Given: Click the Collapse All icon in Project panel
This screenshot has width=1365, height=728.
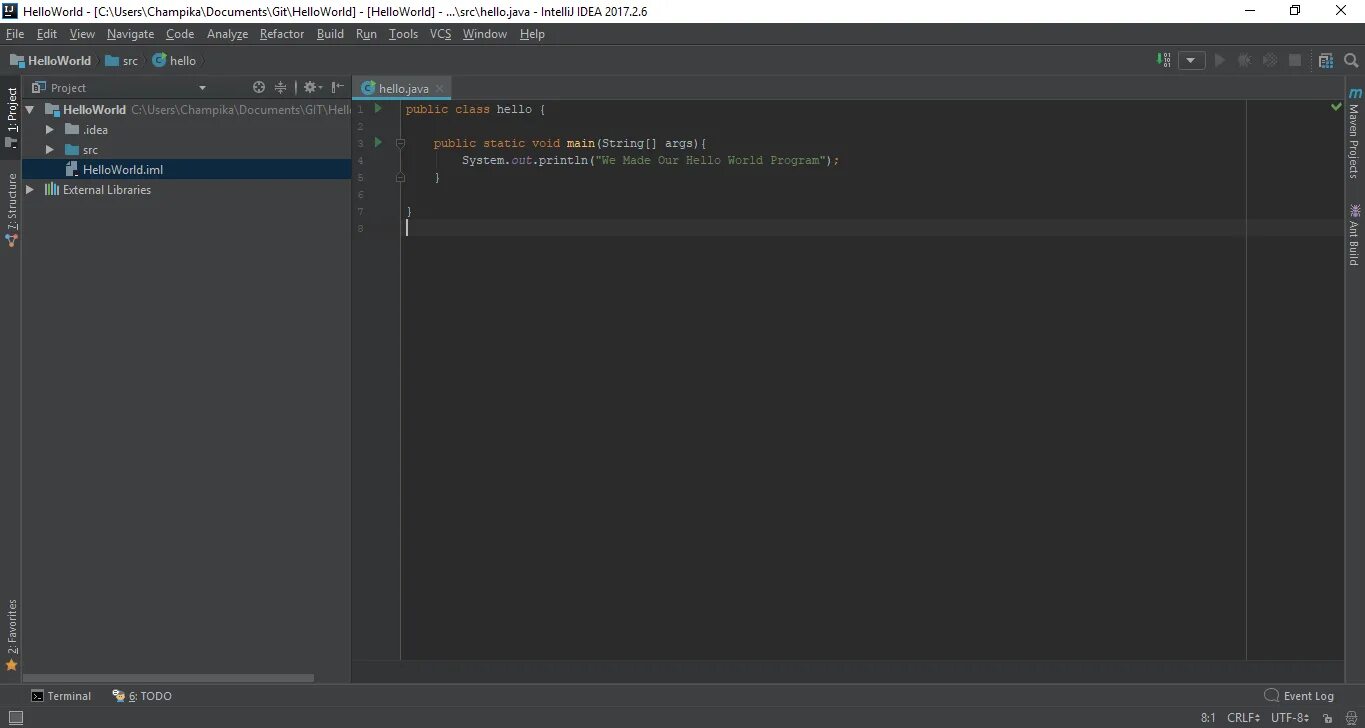Looking at the screenshot, I should coord(281,87).
